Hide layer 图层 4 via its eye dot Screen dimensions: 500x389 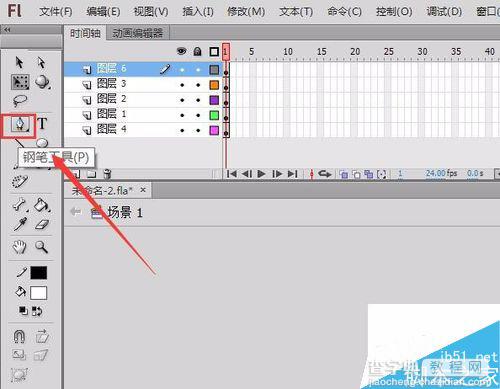point(182,130)
